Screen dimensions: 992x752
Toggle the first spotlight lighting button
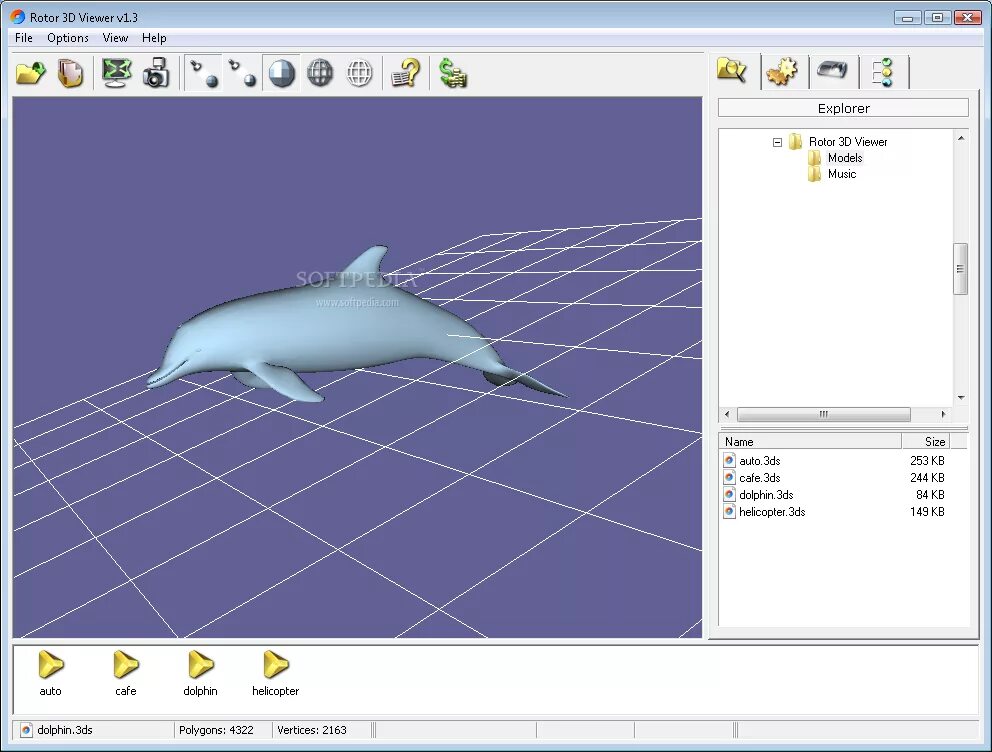coord(204,73)
